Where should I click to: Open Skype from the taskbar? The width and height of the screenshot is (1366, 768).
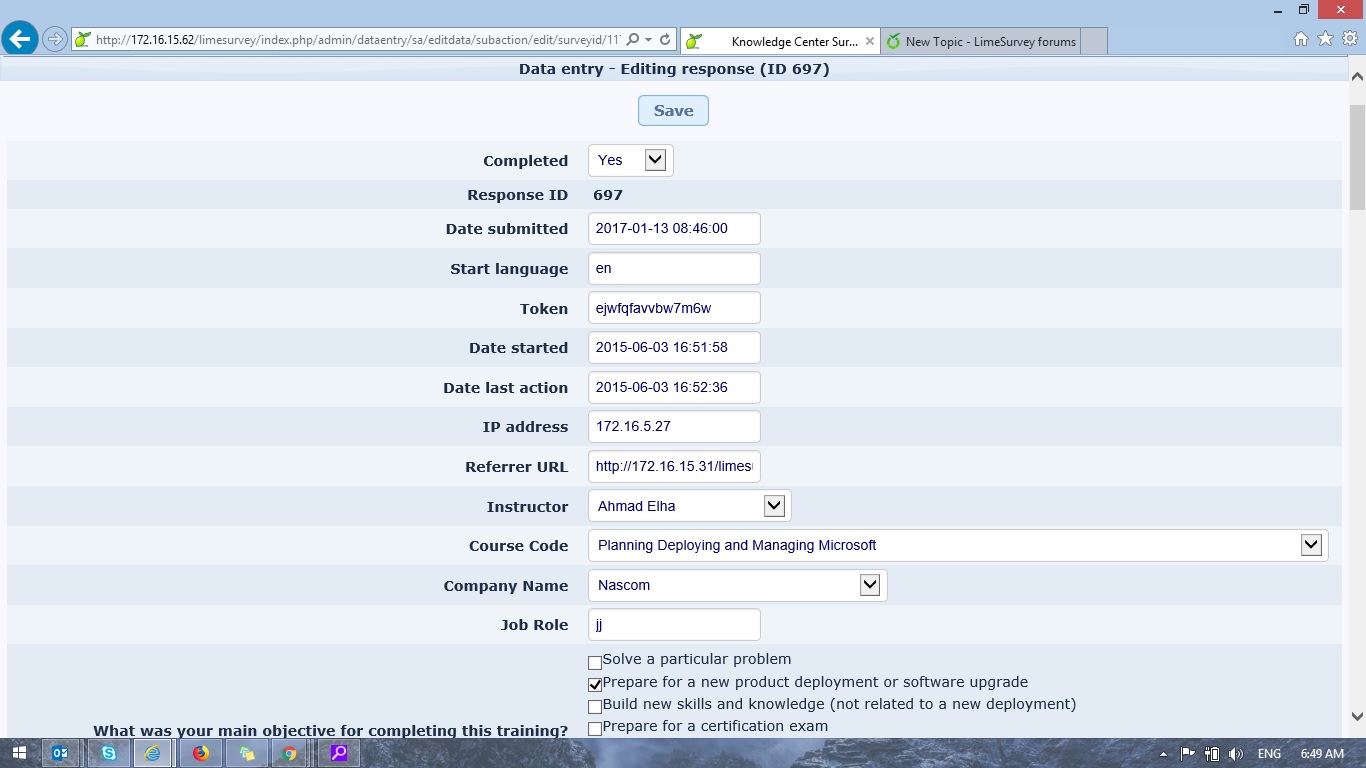coord(109,753)
